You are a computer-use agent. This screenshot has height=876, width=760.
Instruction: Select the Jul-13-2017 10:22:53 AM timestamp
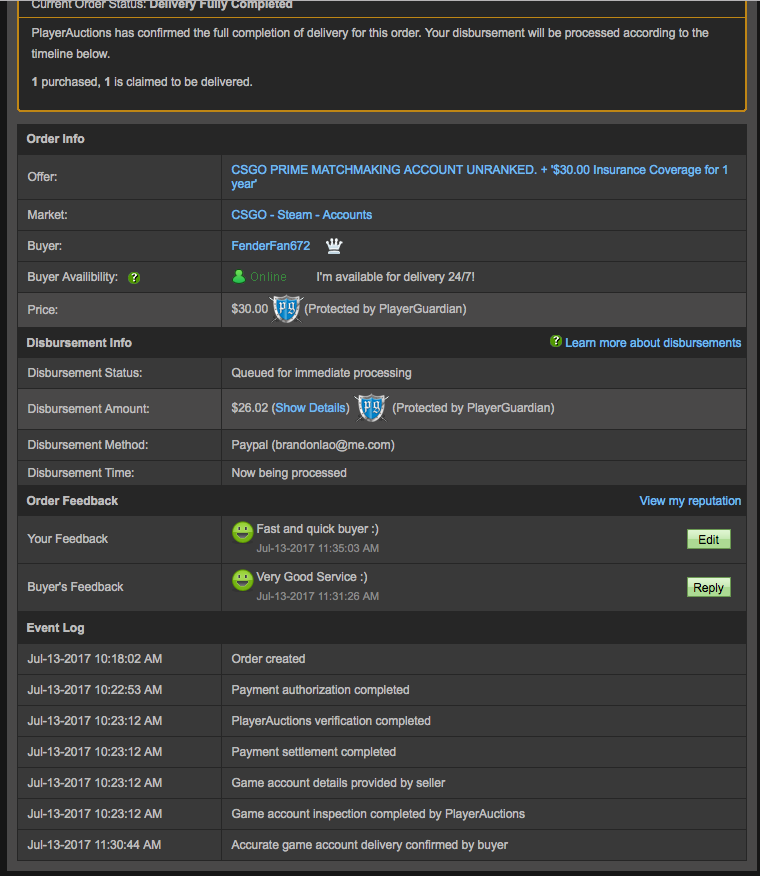coord(94,690)
